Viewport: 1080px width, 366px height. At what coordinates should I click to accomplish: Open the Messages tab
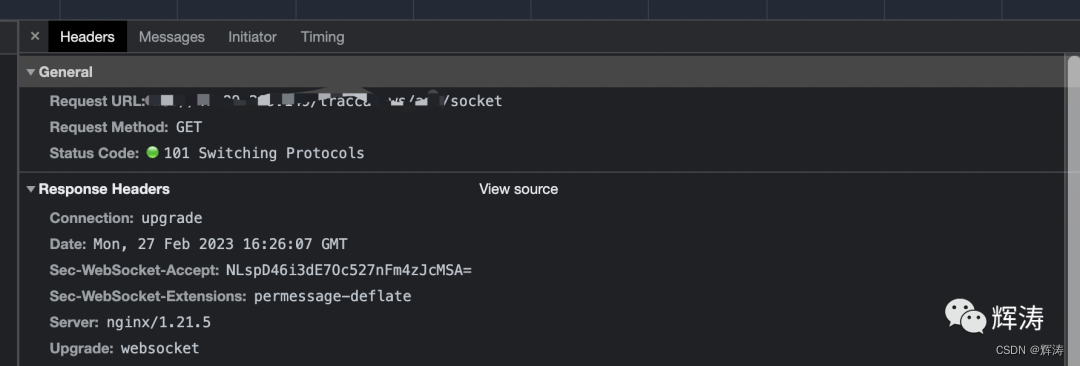point(172,37)
